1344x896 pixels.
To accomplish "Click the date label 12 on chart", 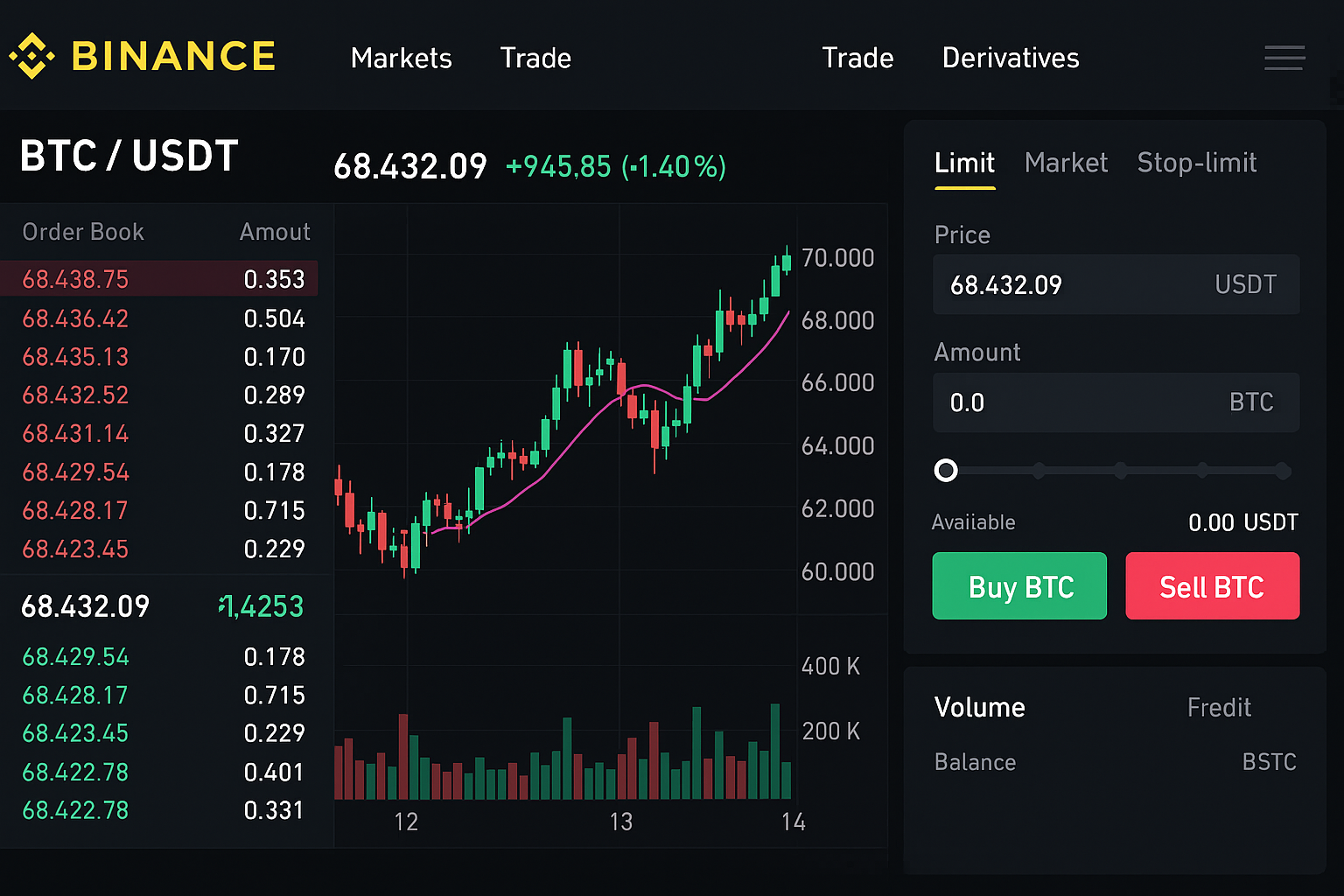I will (406, 822).
